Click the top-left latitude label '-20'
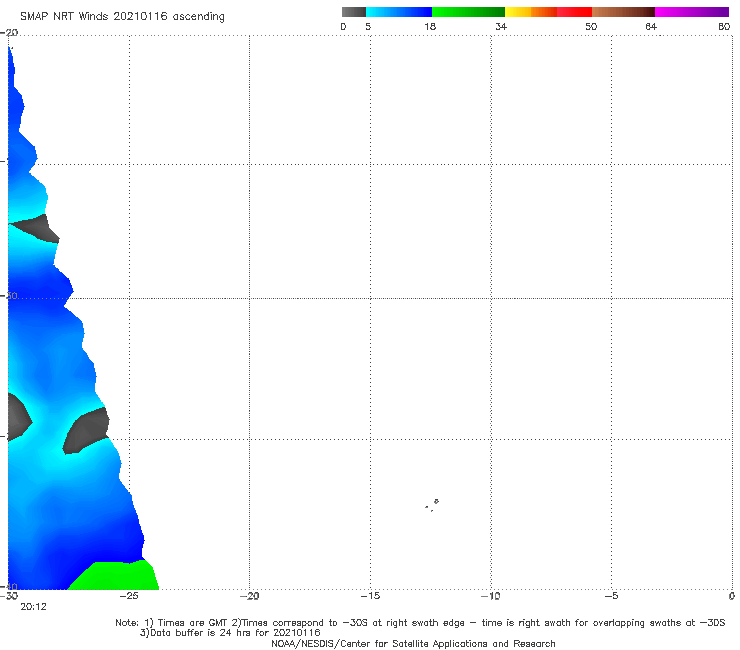 9,33
